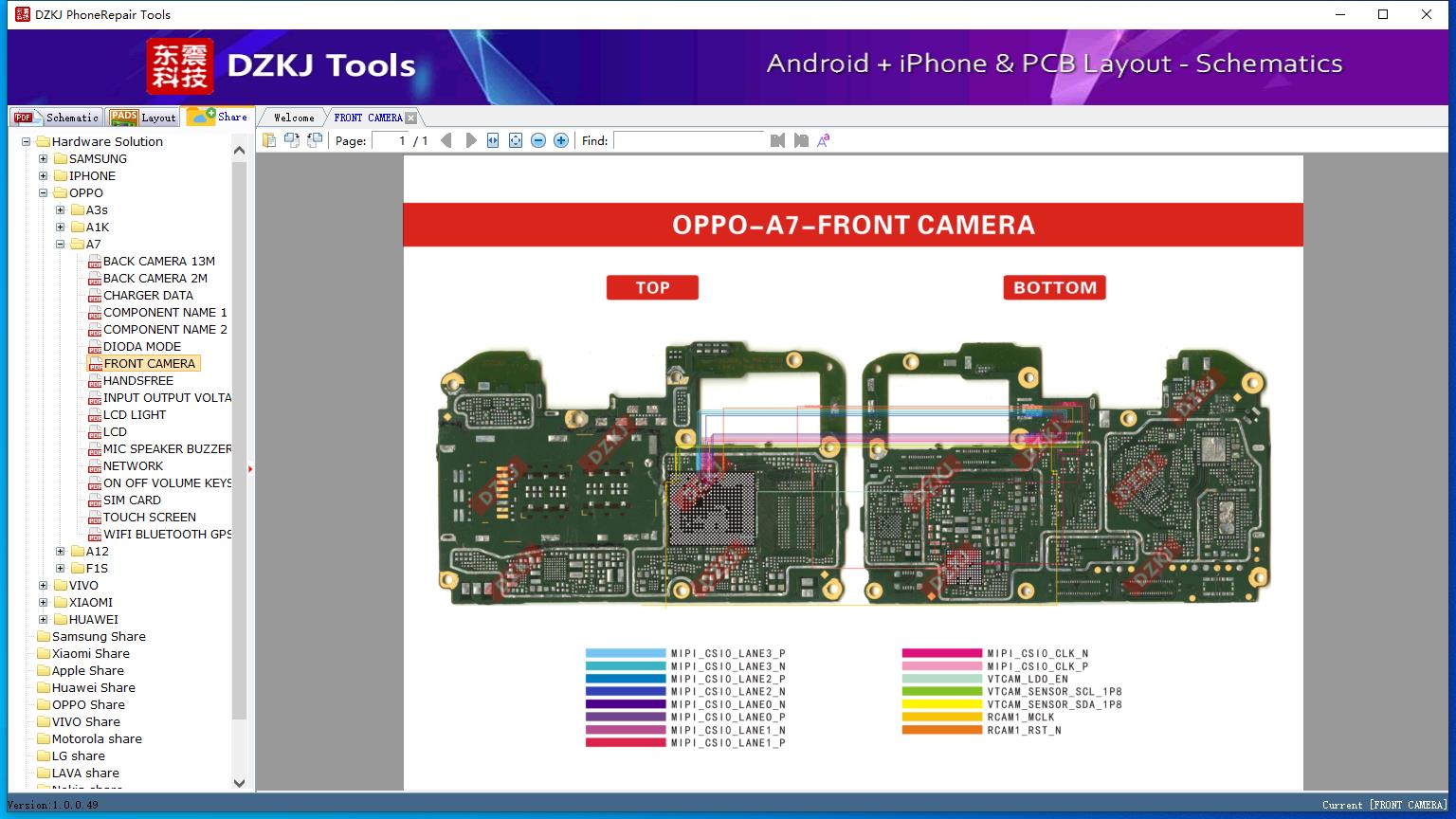The height and width of the screenshot is (819, 1456).
Task: Expand the SAMSUNG folder
Action: pyautogui.click(x=44, y=159)
